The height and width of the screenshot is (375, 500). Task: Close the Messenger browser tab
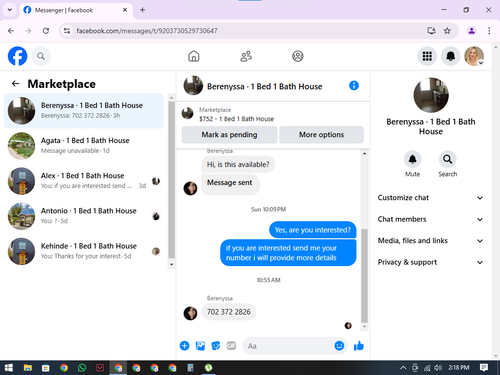pyautogui.click(x=125, y=10)
